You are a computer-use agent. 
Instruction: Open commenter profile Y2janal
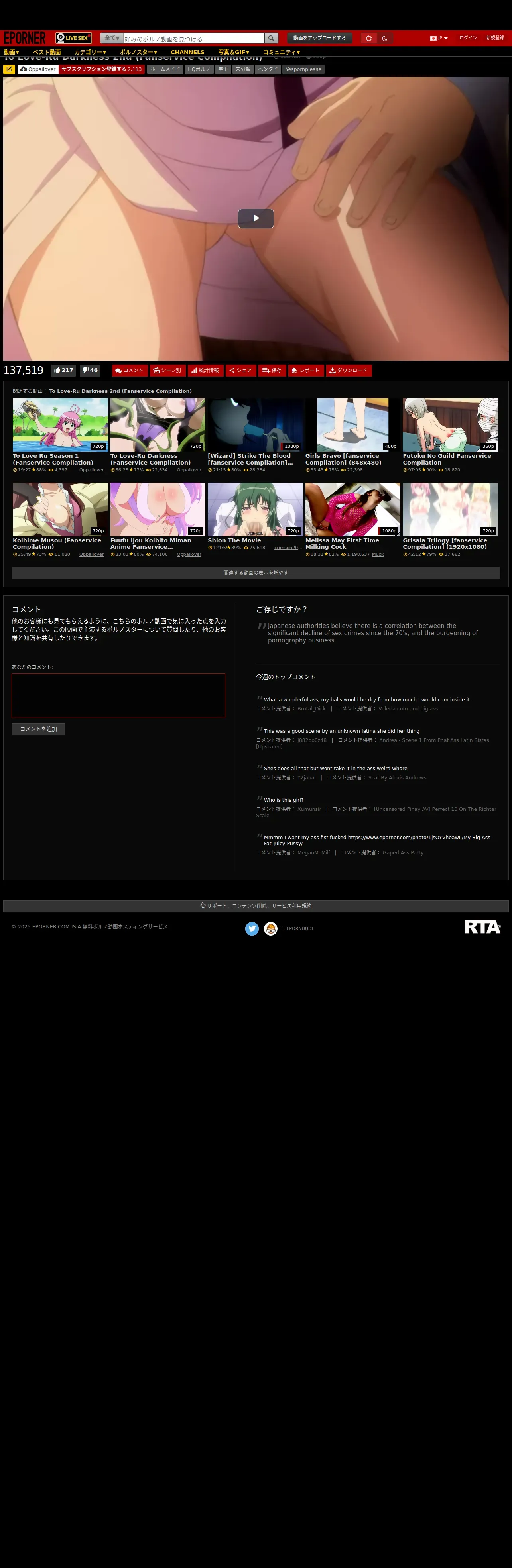click(306, 777)
